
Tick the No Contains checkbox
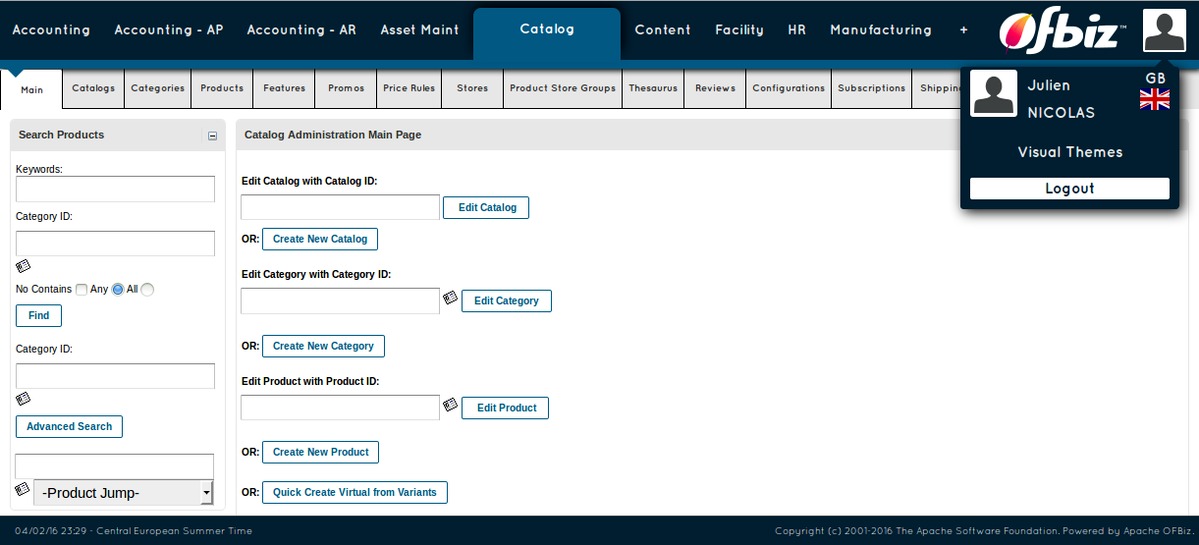pos(81,290)
